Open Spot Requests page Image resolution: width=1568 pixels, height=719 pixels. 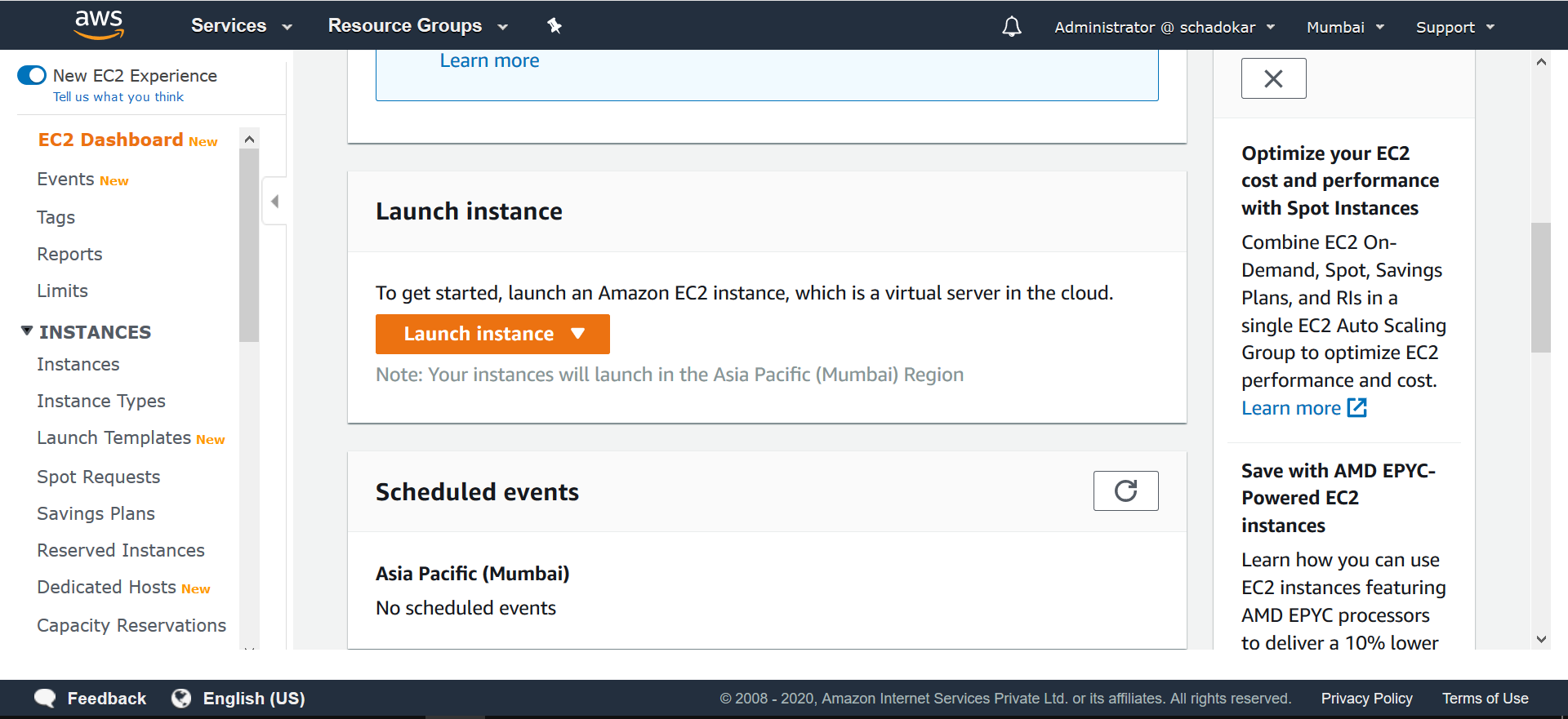[98, 477]
